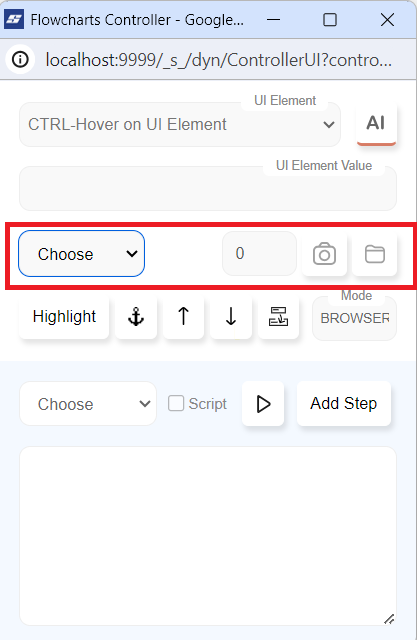Open the folder icon button
Viewport: 417px width, 640px height.
[x=374, y=254]
